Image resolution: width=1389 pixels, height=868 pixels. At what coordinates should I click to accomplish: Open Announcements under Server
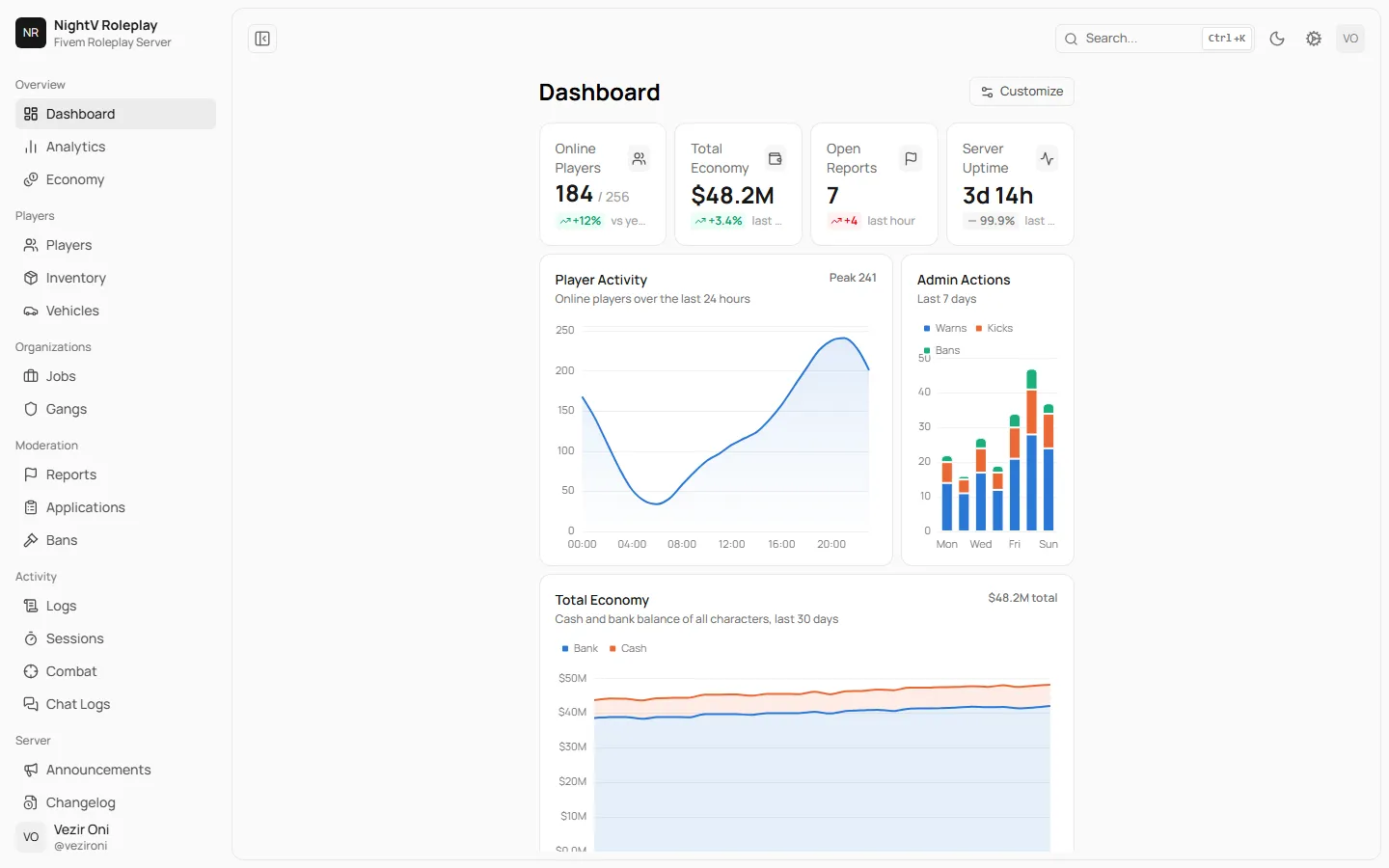pyautogui.click(x=116, y=770)
